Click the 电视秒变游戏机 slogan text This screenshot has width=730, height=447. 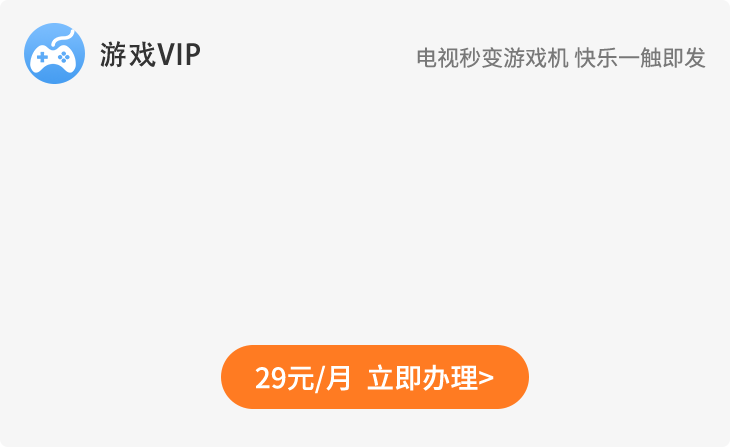point(492,58)
